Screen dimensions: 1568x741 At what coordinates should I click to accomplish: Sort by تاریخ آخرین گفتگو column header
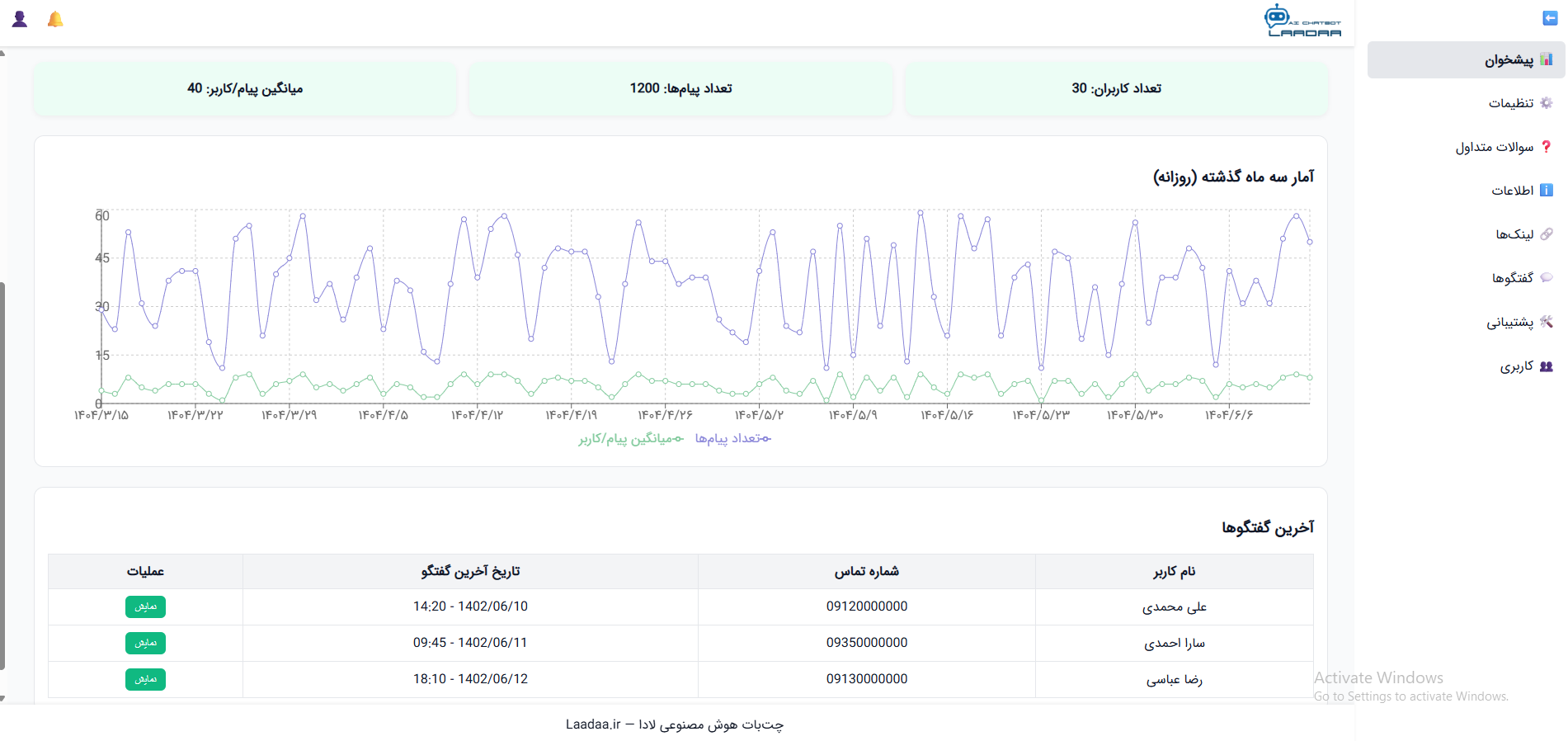point(470,571)
